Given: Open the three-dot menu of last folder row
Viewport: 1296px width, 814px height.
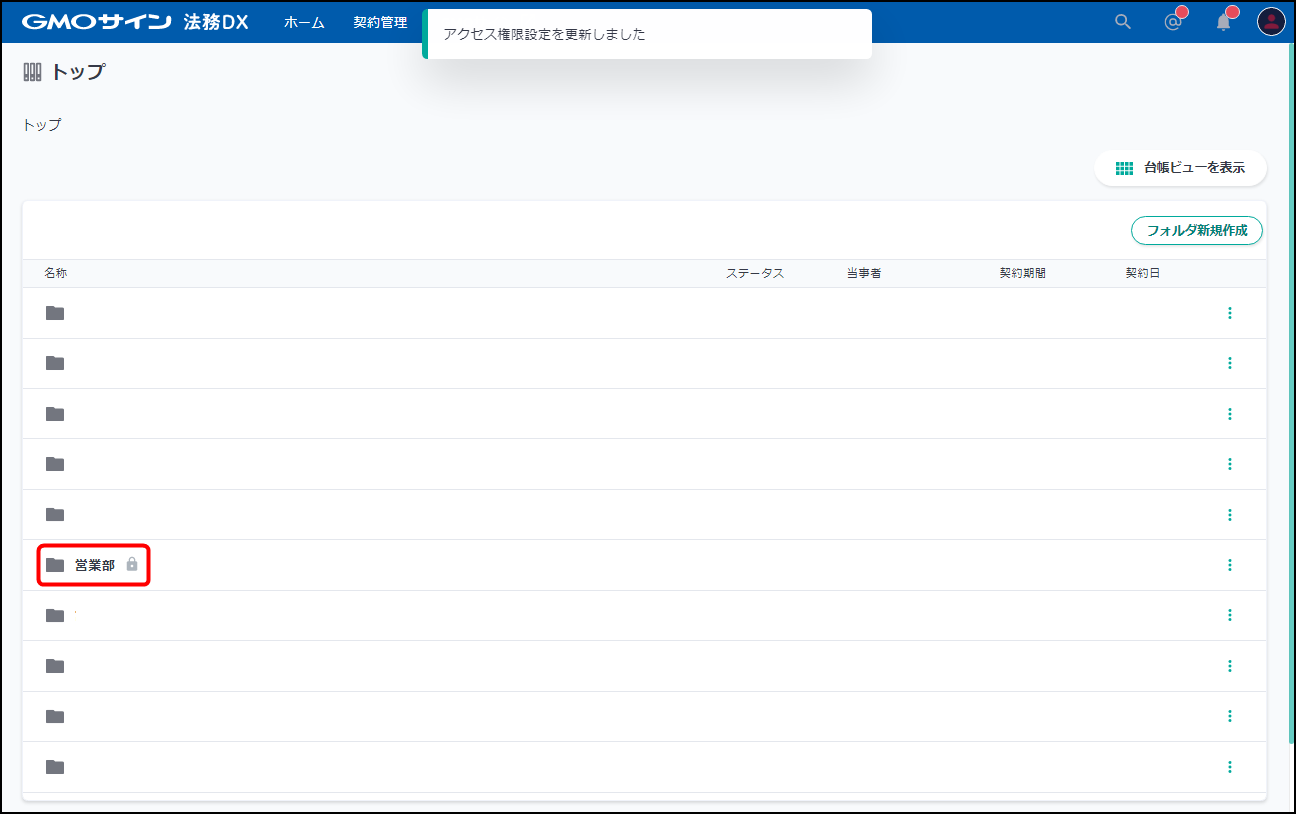Looking at the screenshot, I should point(1229,767).
